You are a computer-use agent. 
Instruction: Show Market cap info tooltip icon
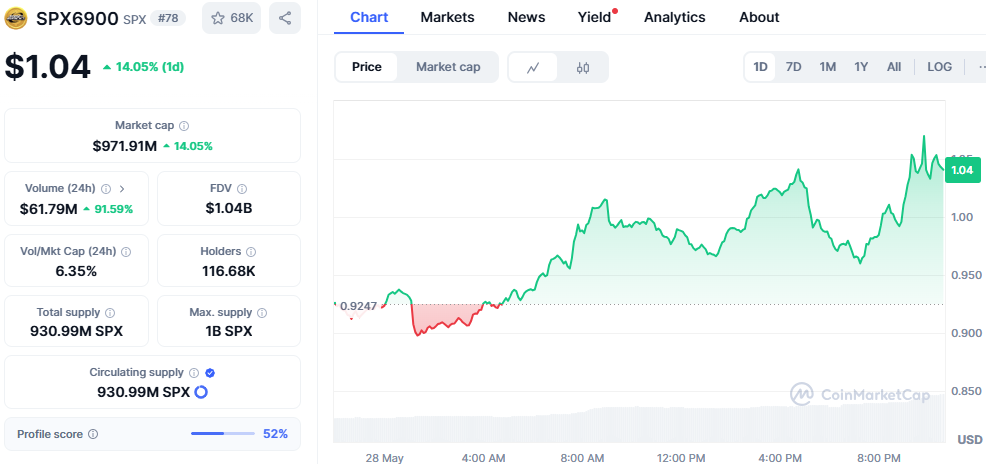coord(184,126)
